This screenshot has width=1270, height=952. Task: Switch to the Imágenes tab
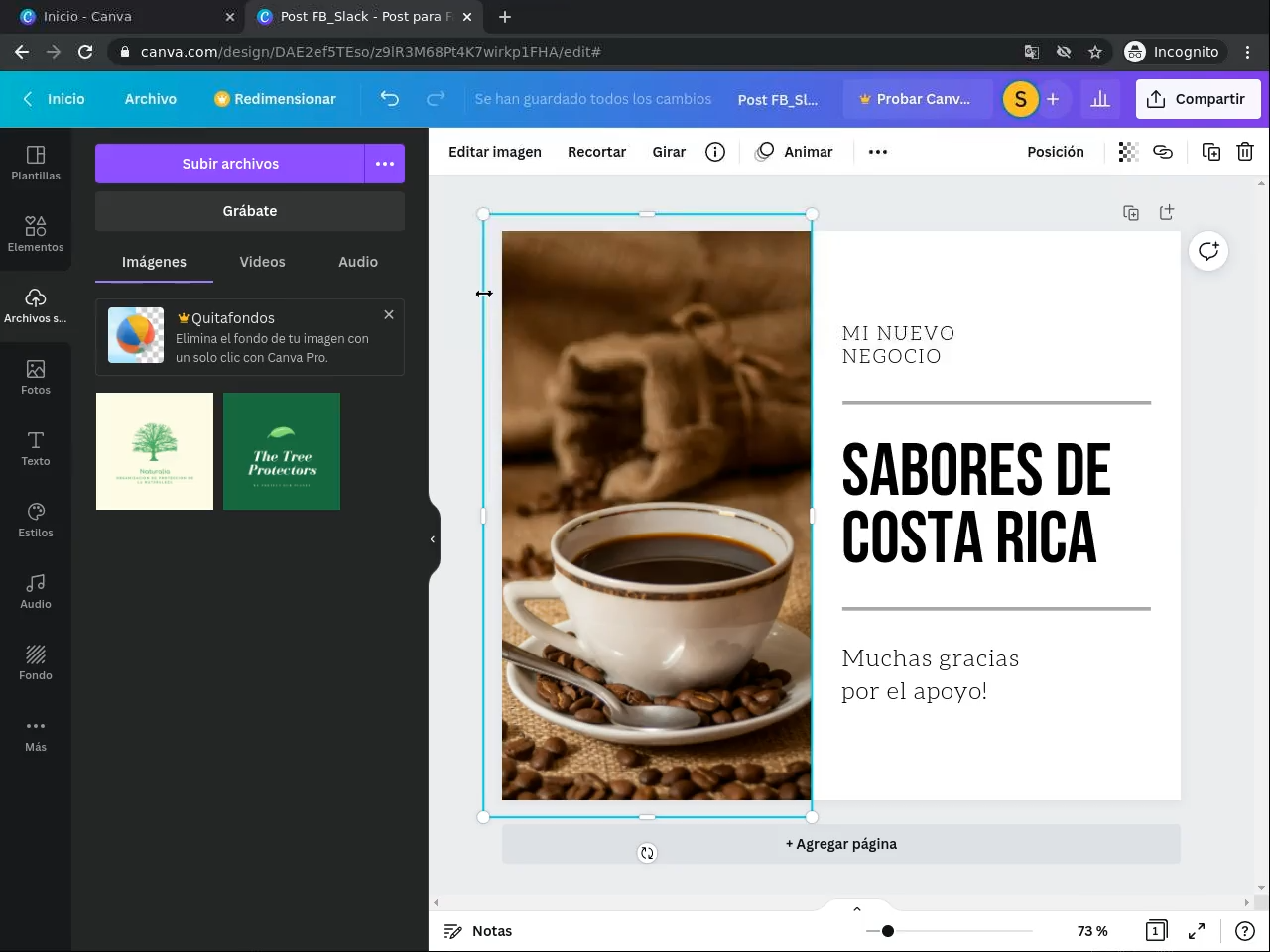point(154,262)
